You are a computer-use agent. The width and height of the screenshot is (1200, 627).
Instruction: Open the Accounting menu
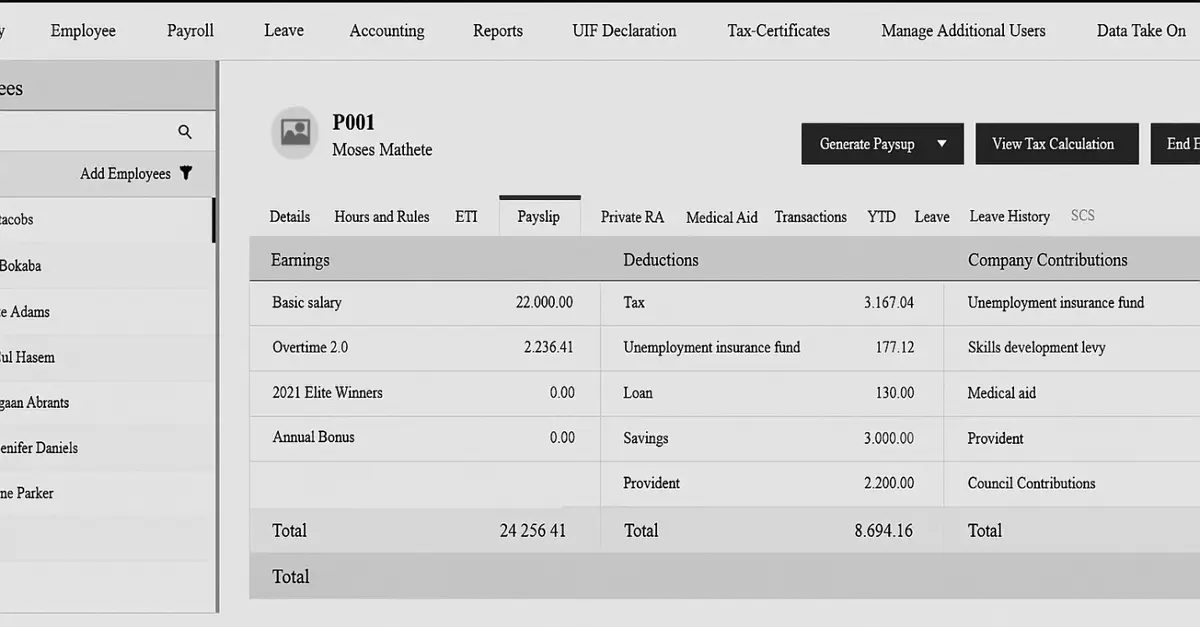386,30
